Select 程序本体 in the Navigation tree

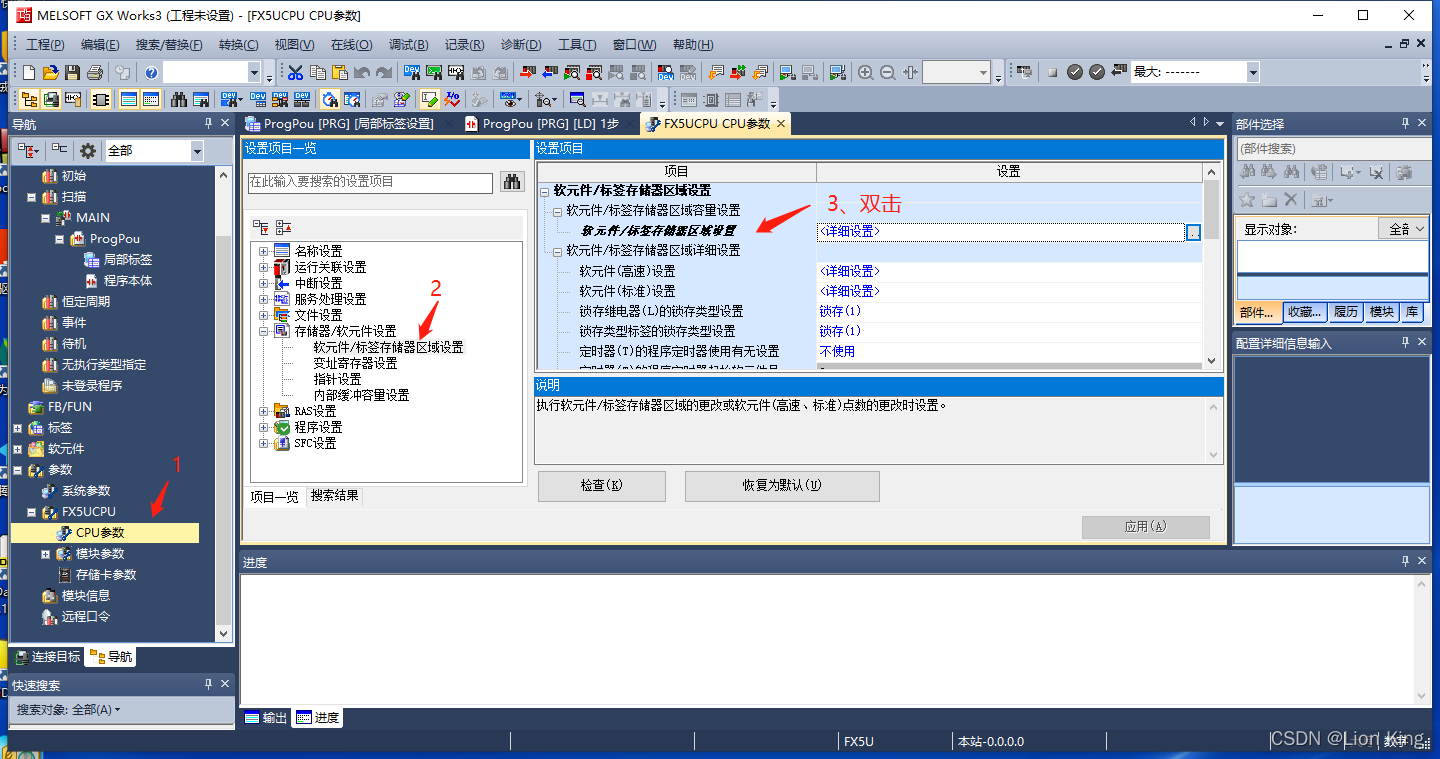point(128,281)
